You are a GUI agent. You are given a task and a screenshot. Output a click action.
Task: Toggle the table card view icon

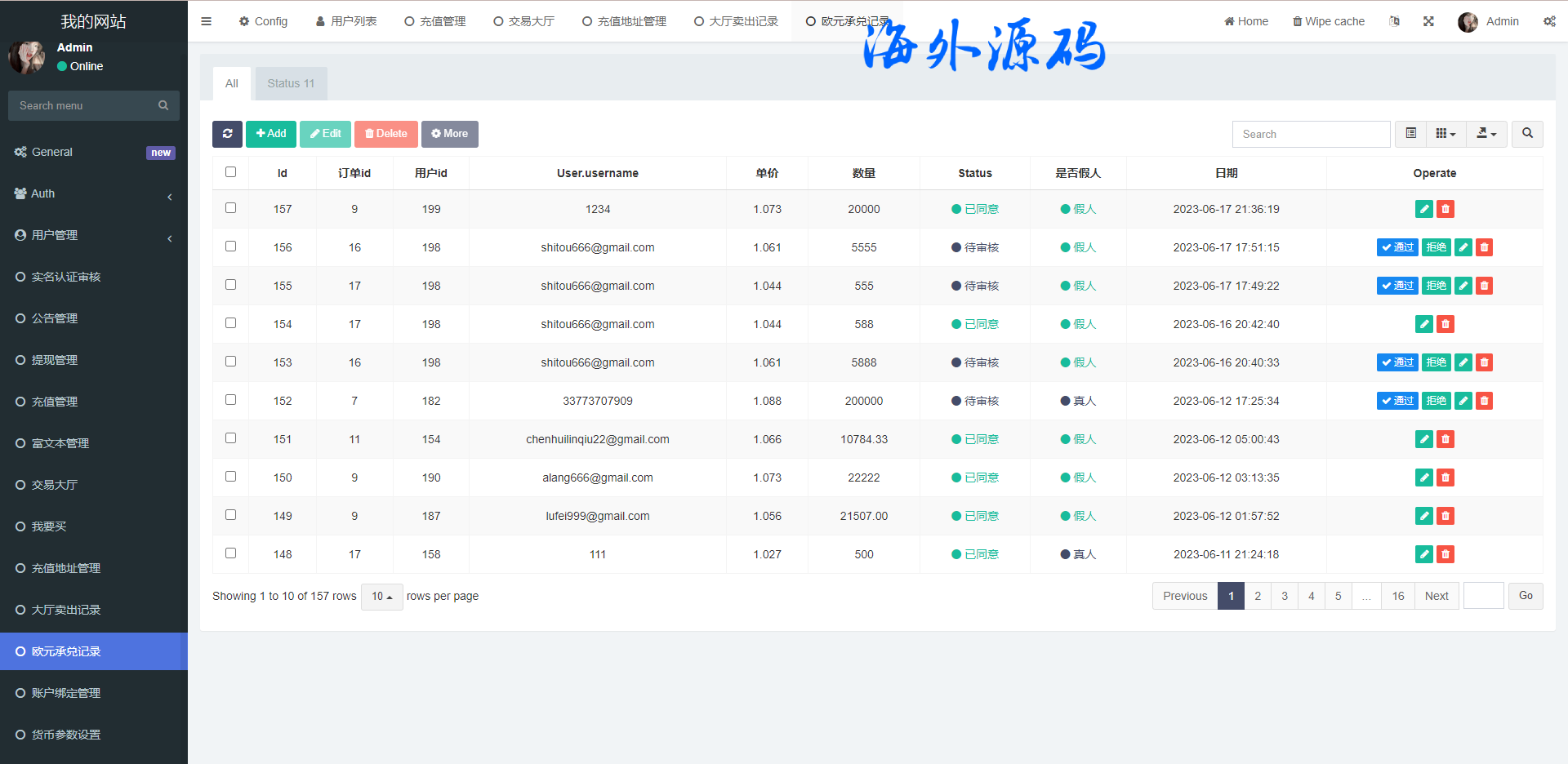[1410, 134]
